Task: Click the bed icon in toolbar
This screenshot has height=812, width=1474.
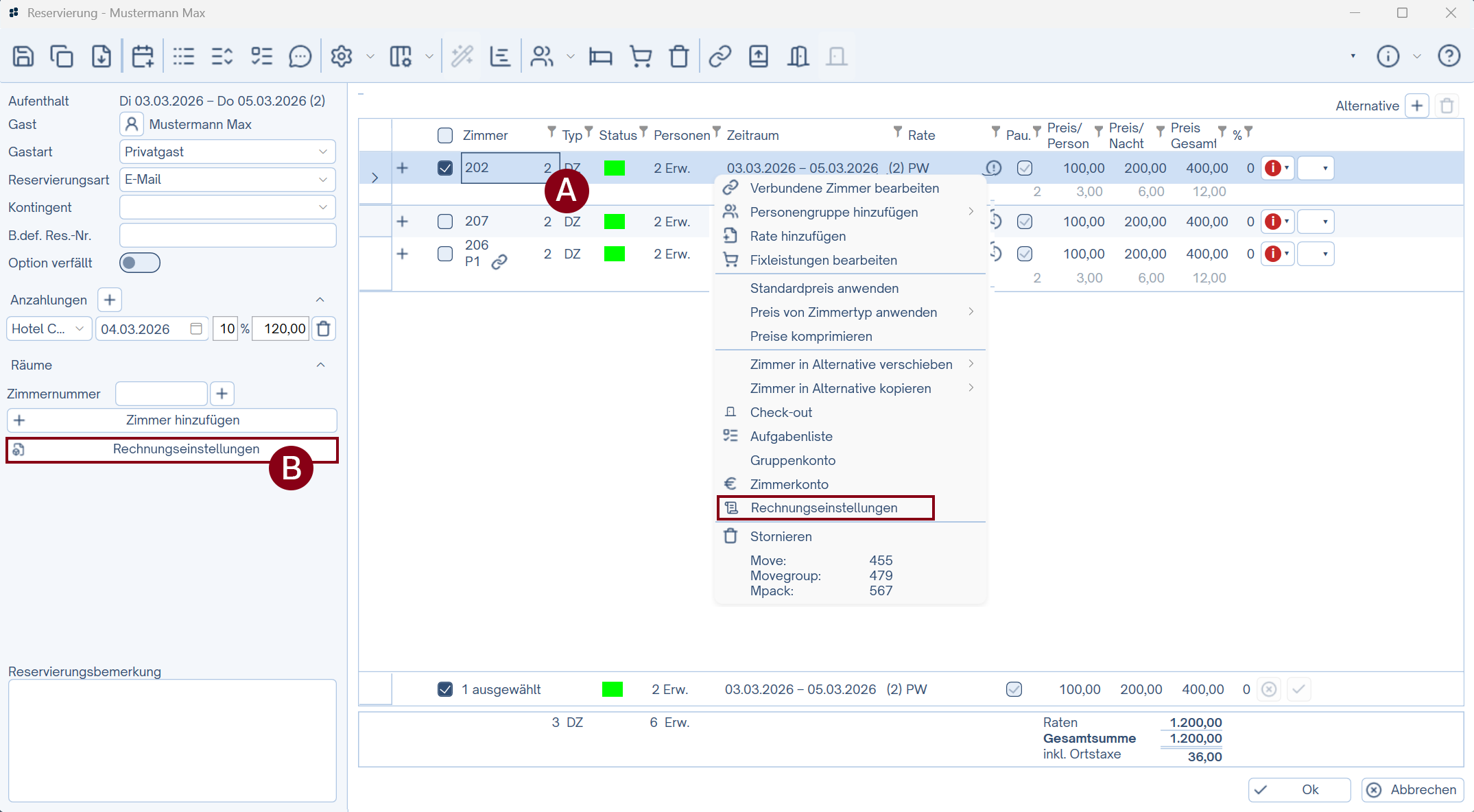Action: coord(600,56)
